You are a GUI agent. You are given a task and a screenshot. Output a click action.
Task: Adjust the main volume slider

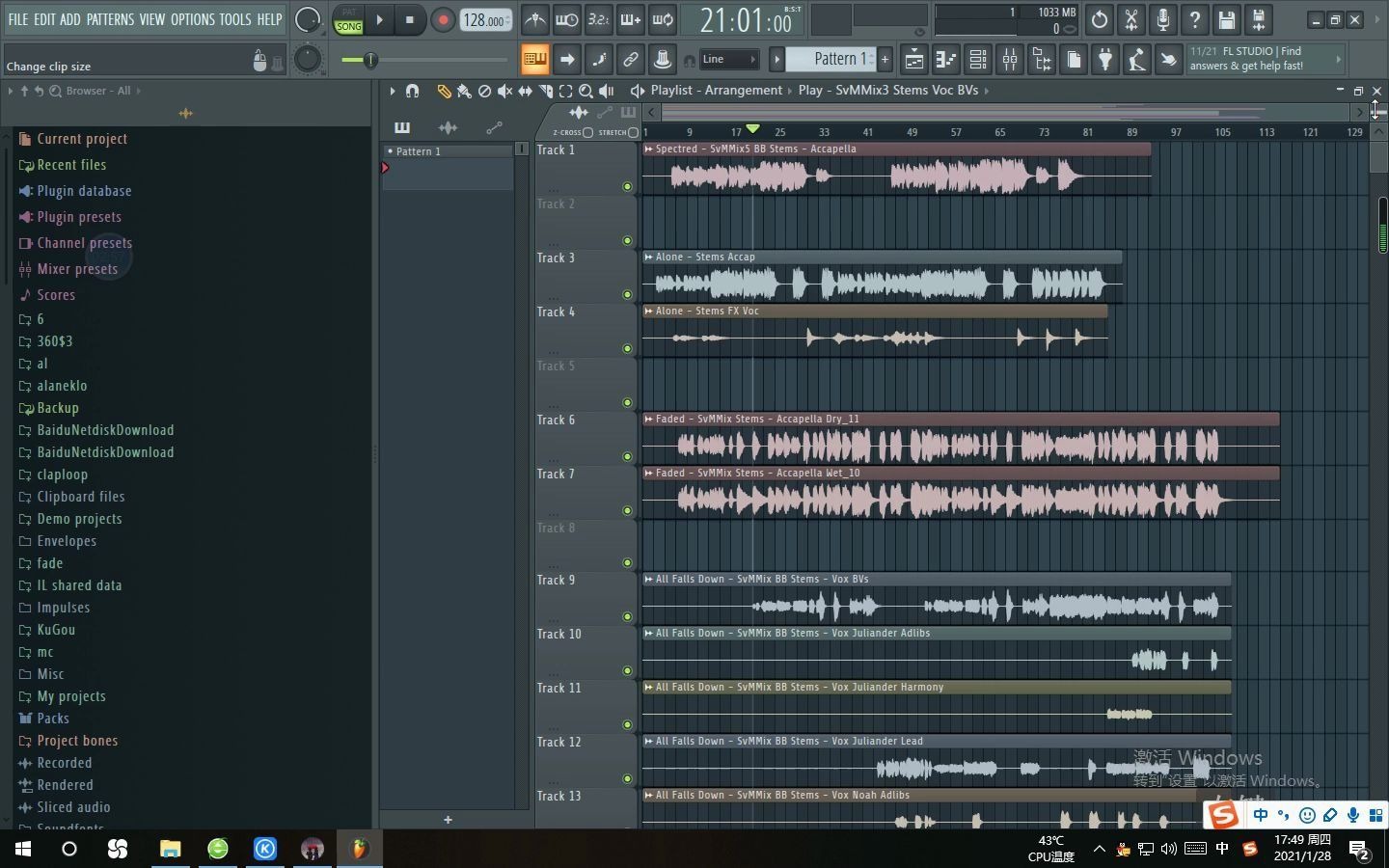tap(424, 60)
